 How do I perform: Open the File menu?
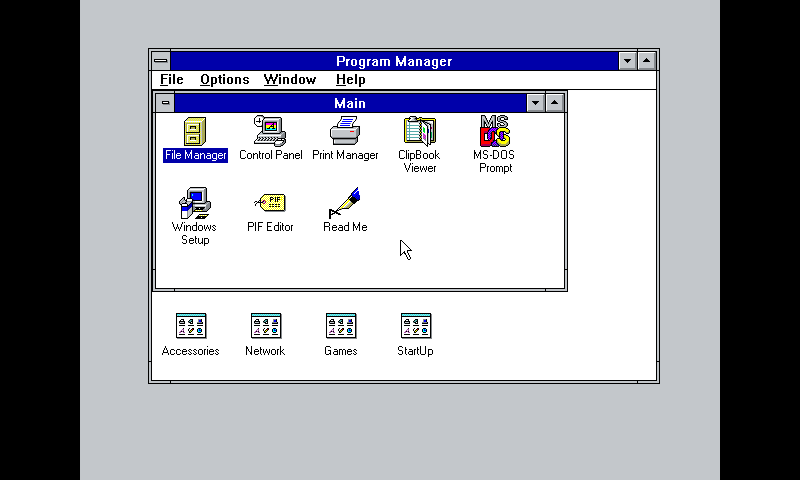pos(171,80)
